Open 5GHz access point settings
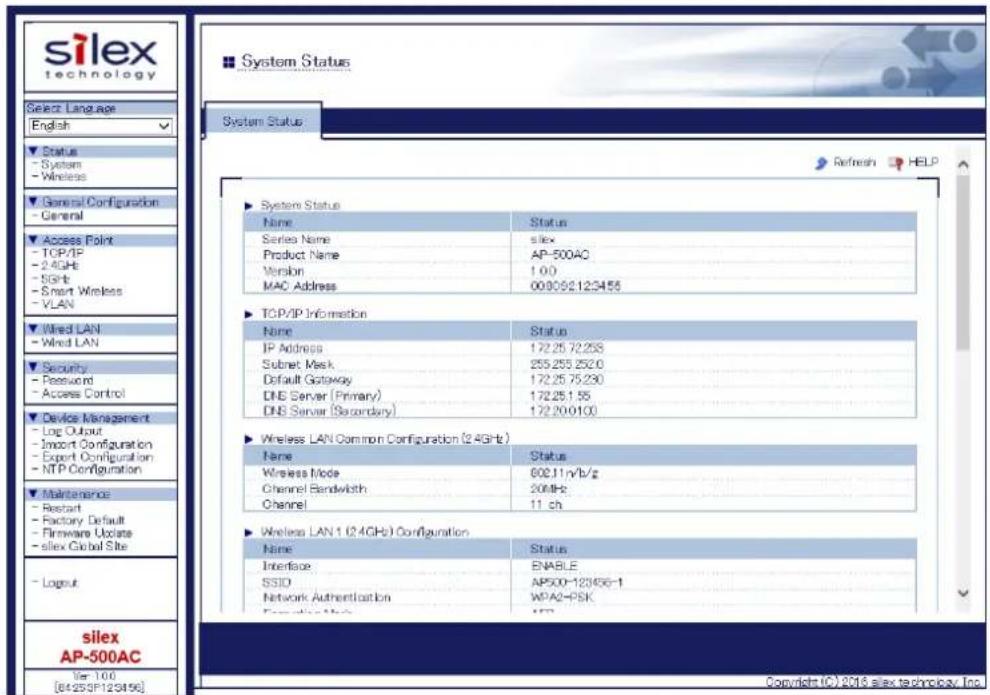Image resolution: width=990 pixels, height=695 pixels. click(x=56, y=278)
